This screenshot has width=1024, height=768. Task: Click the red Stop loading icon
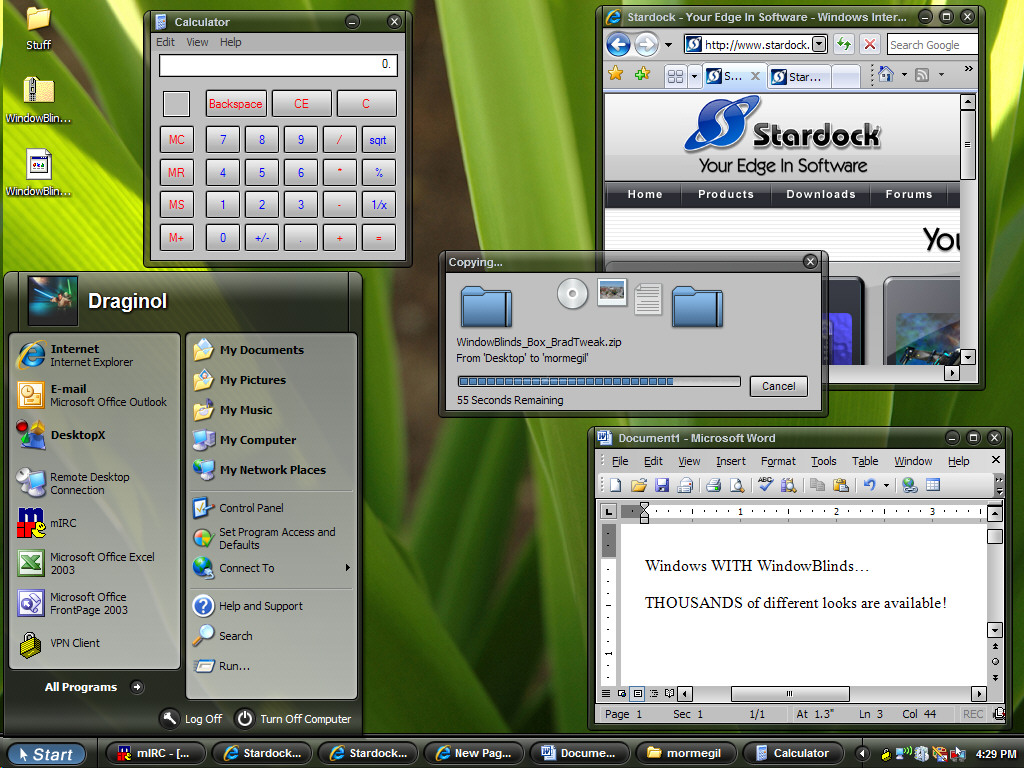coord(870,44)
